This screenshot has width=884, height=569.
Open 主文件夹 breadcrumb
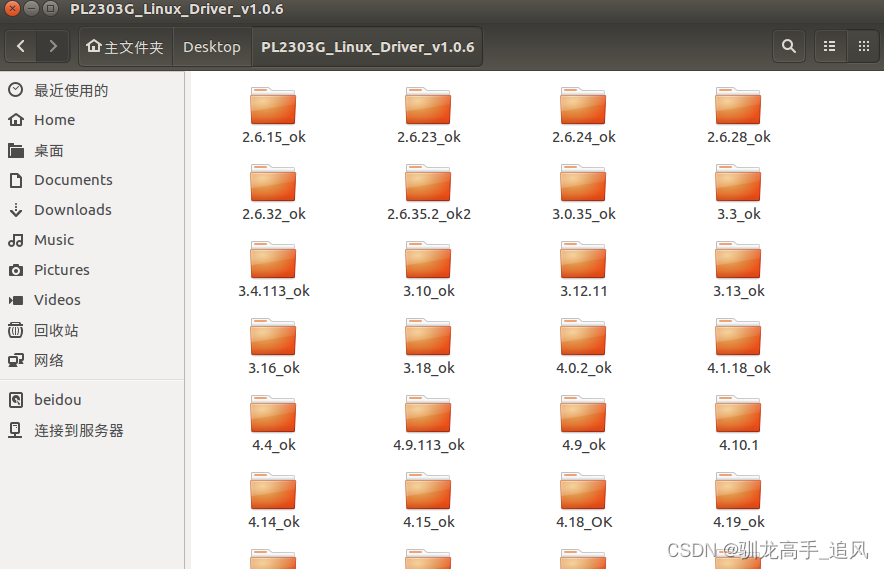coord(125,47)
